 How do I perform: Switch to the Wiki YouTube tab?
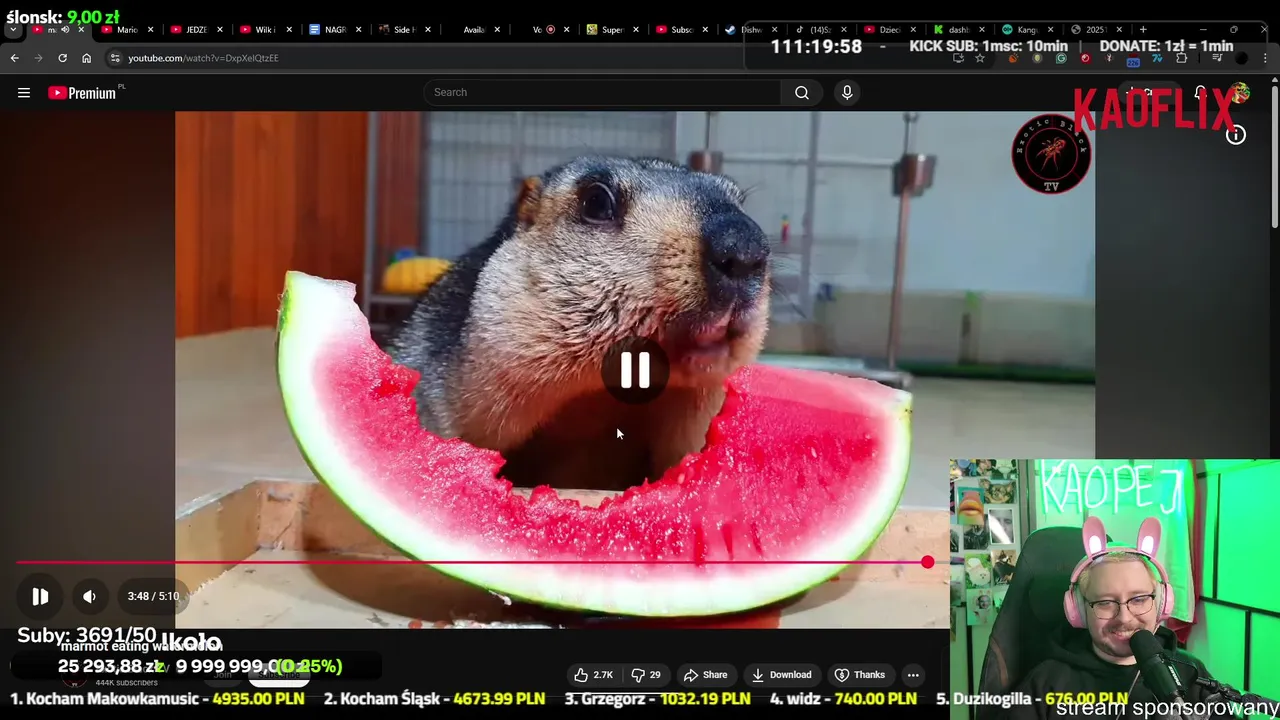(265, 29)
